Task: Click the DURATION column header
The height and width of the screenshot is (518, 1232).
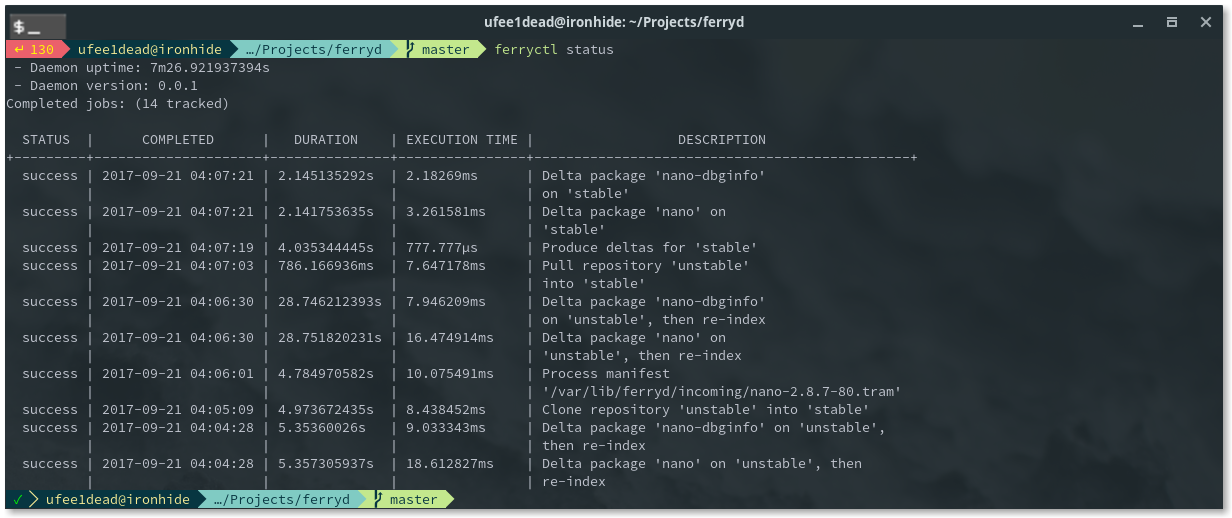Action: point(326,139)
